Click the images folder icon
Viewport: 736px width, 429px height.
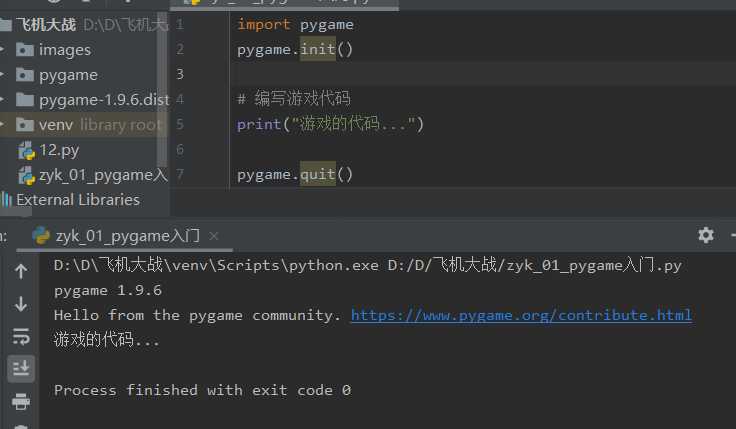click(x=25, y=49)
